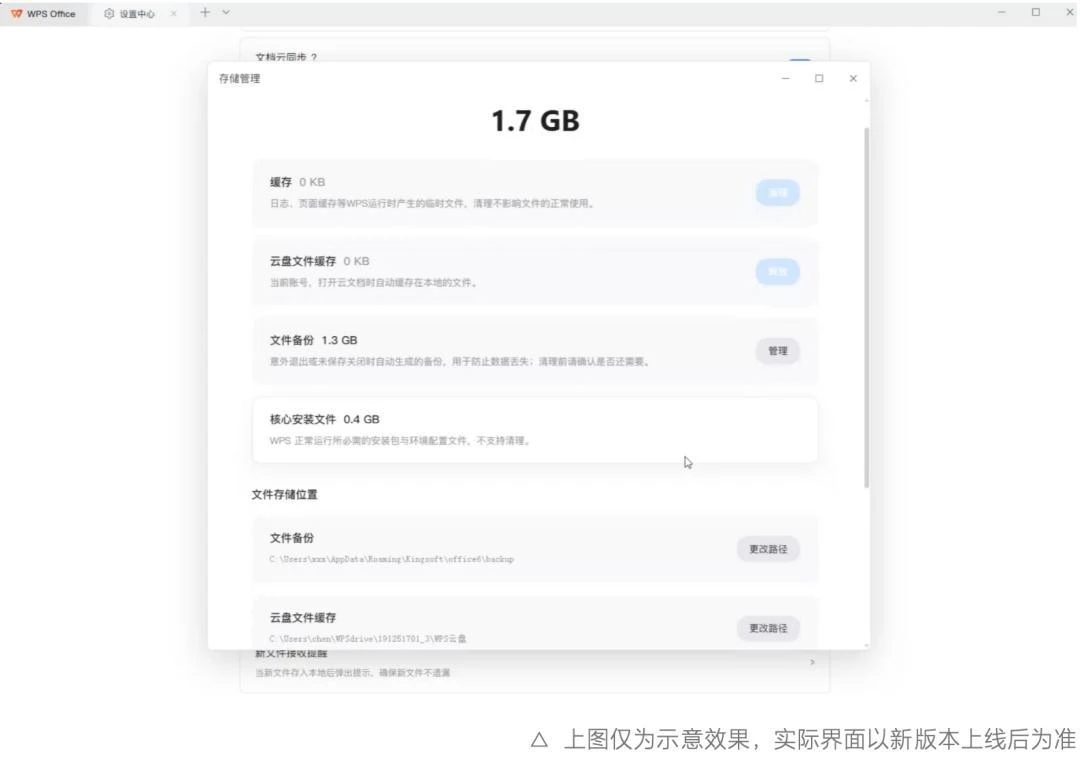Click the blue button in 缓存 0 KB row
The width and height of the screenshot is (1080, 769).
tap(778, 193)
